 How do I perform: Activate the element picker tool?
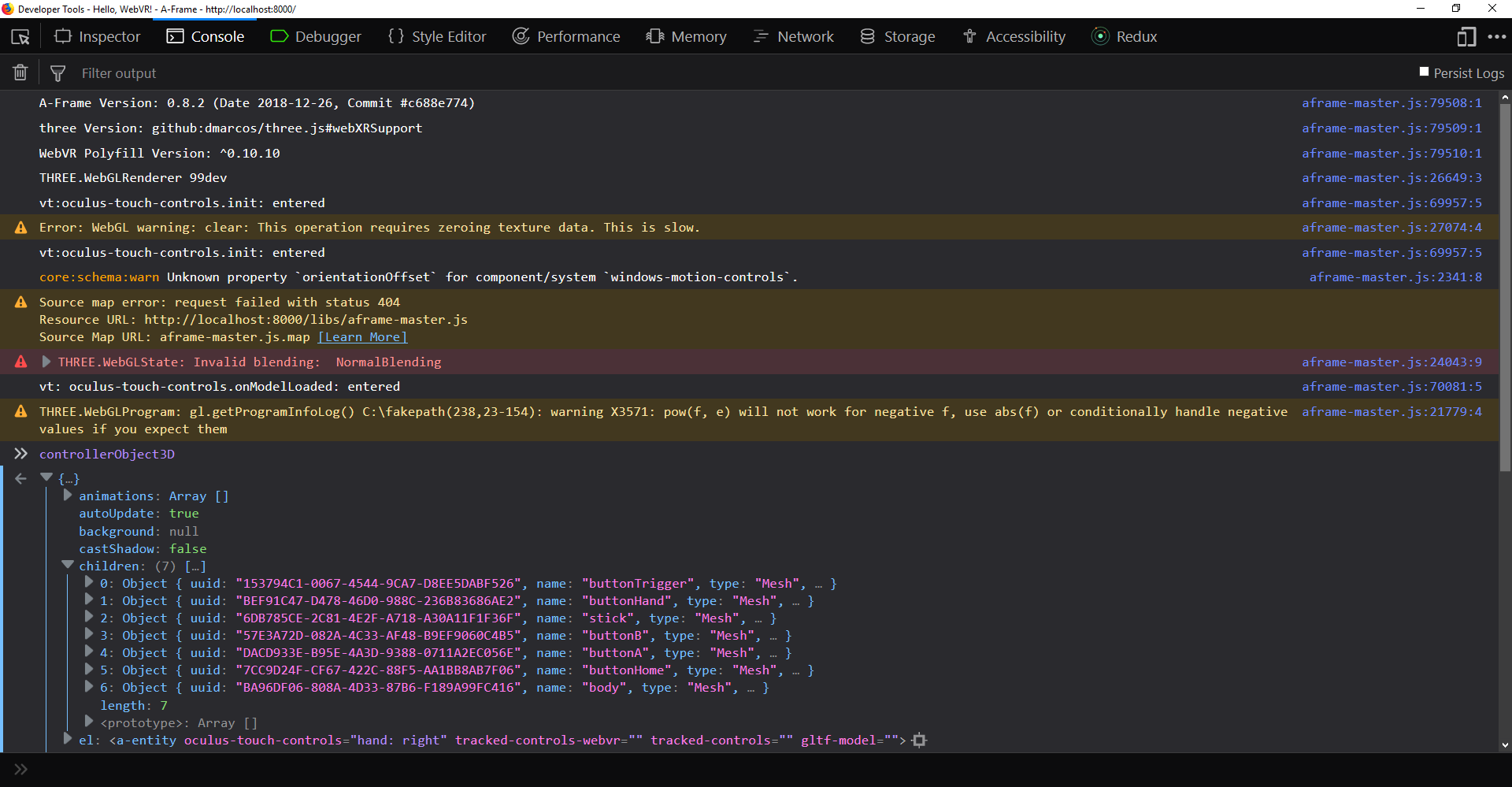point(20,36)
